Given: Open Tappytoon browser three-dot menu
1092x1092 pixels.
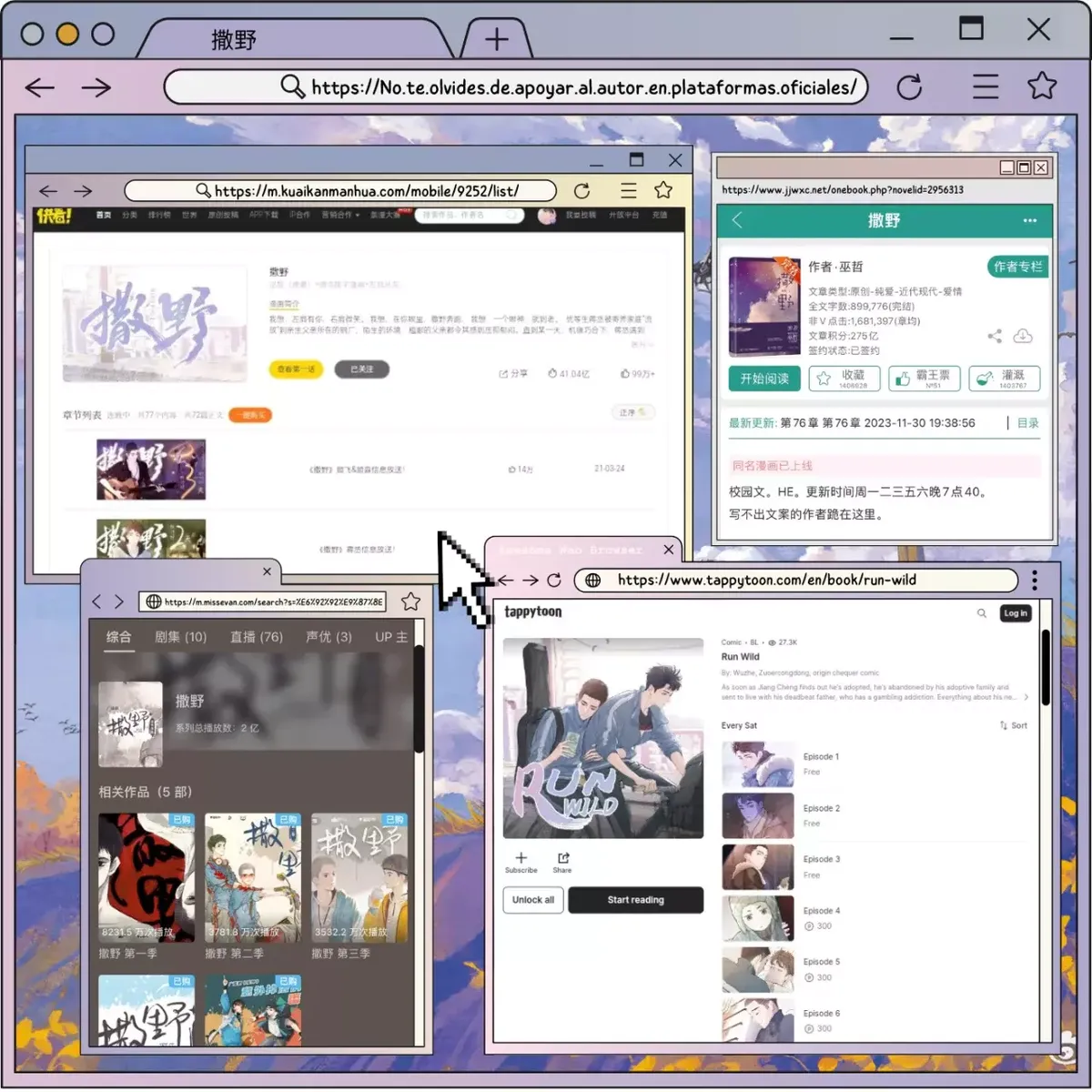Looking at the screenshot, I should (x=1035, y=580).
